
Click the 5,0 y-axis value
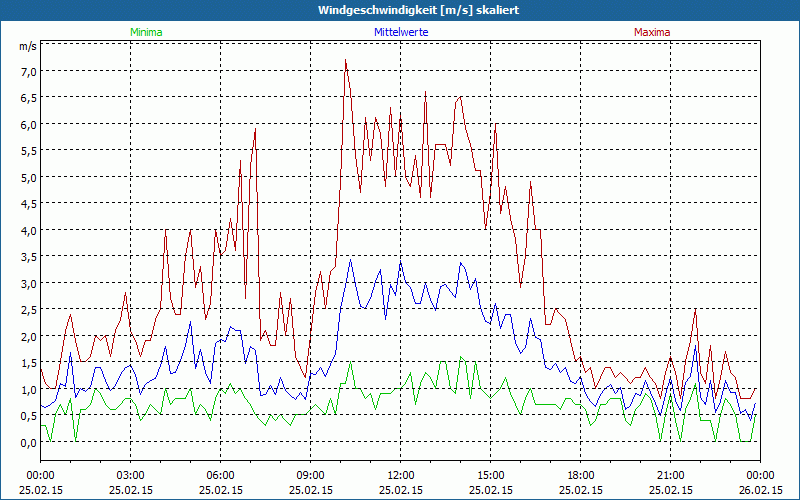point(28,177)
